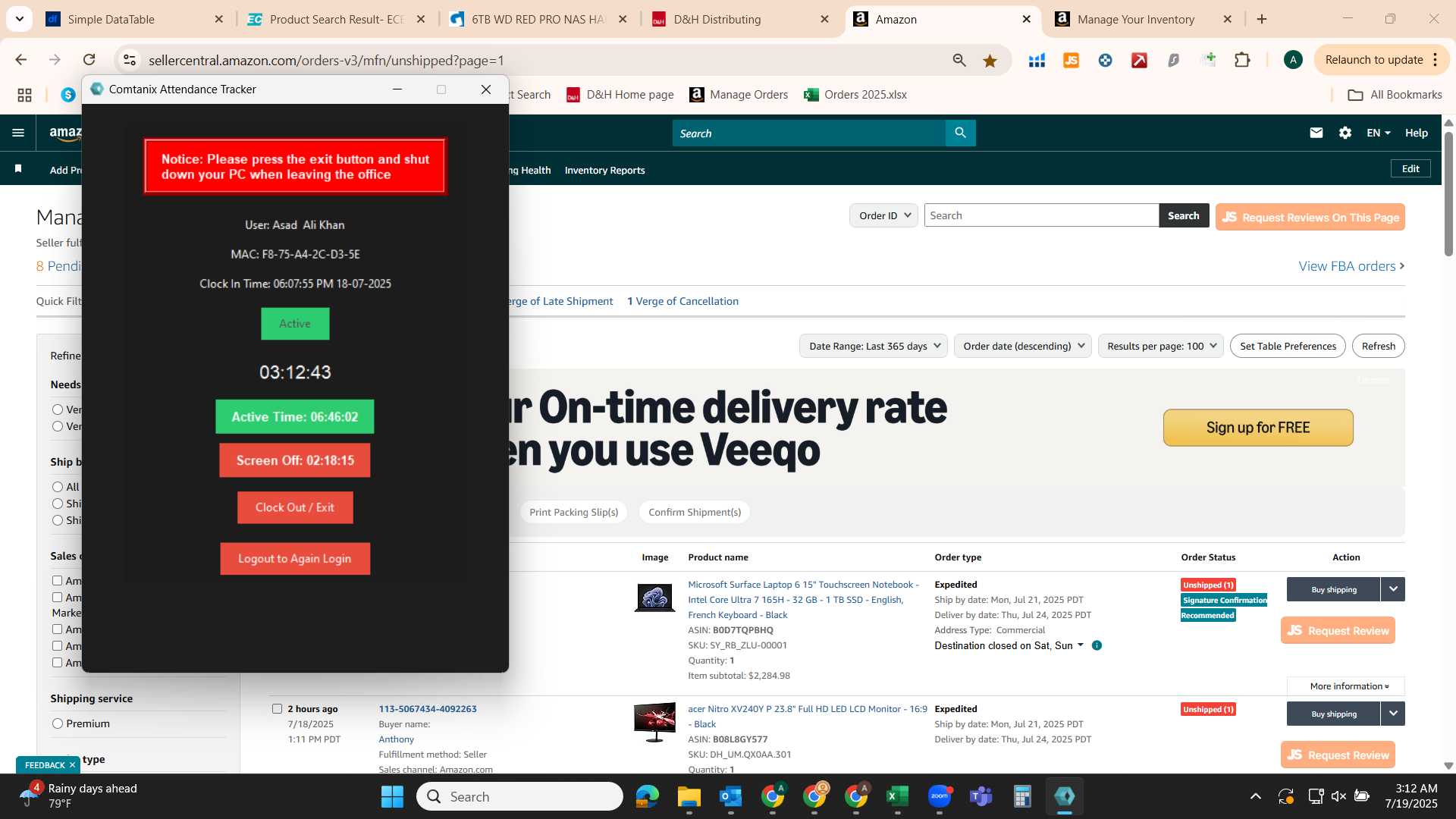Viewport: 1456px width, 819px height.
Task: Go back to the previous page
Action: coord(21,60)
